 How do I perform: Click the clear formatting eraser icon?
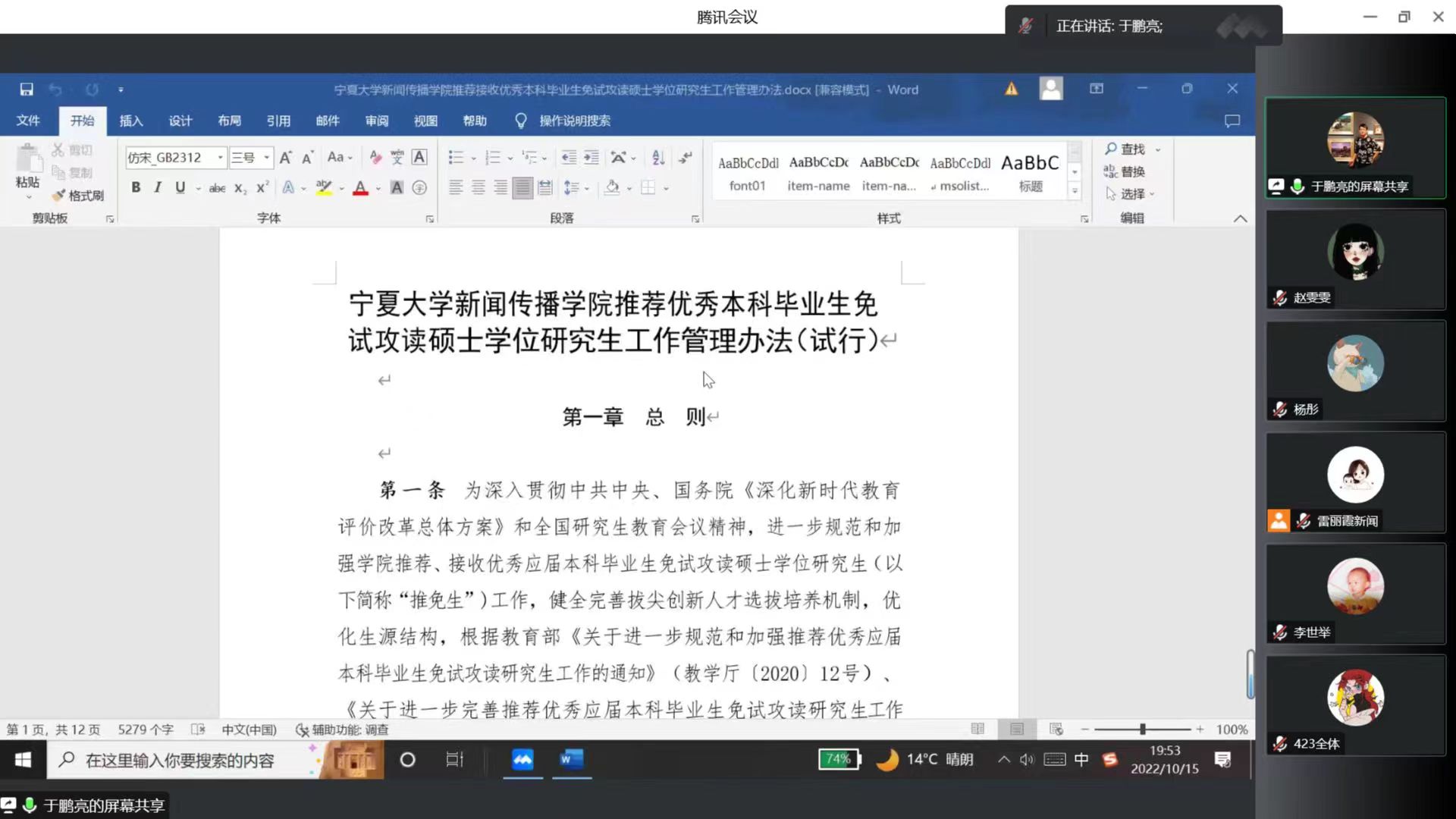click(x=375, y=158)
